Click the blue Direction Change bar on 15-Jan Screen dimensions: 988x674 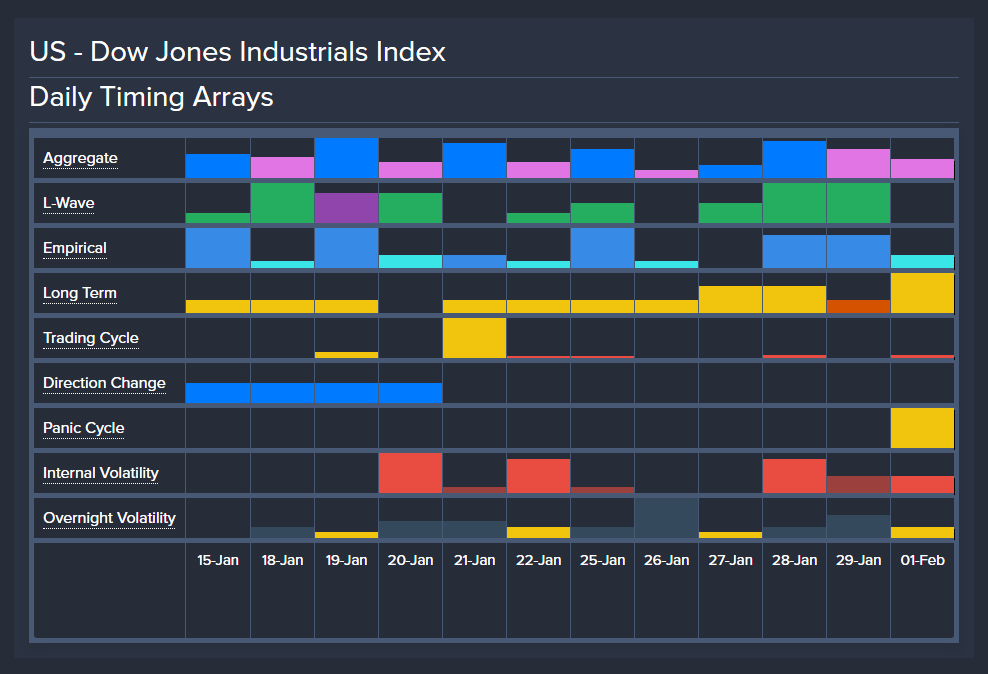[x=218, y=392]
